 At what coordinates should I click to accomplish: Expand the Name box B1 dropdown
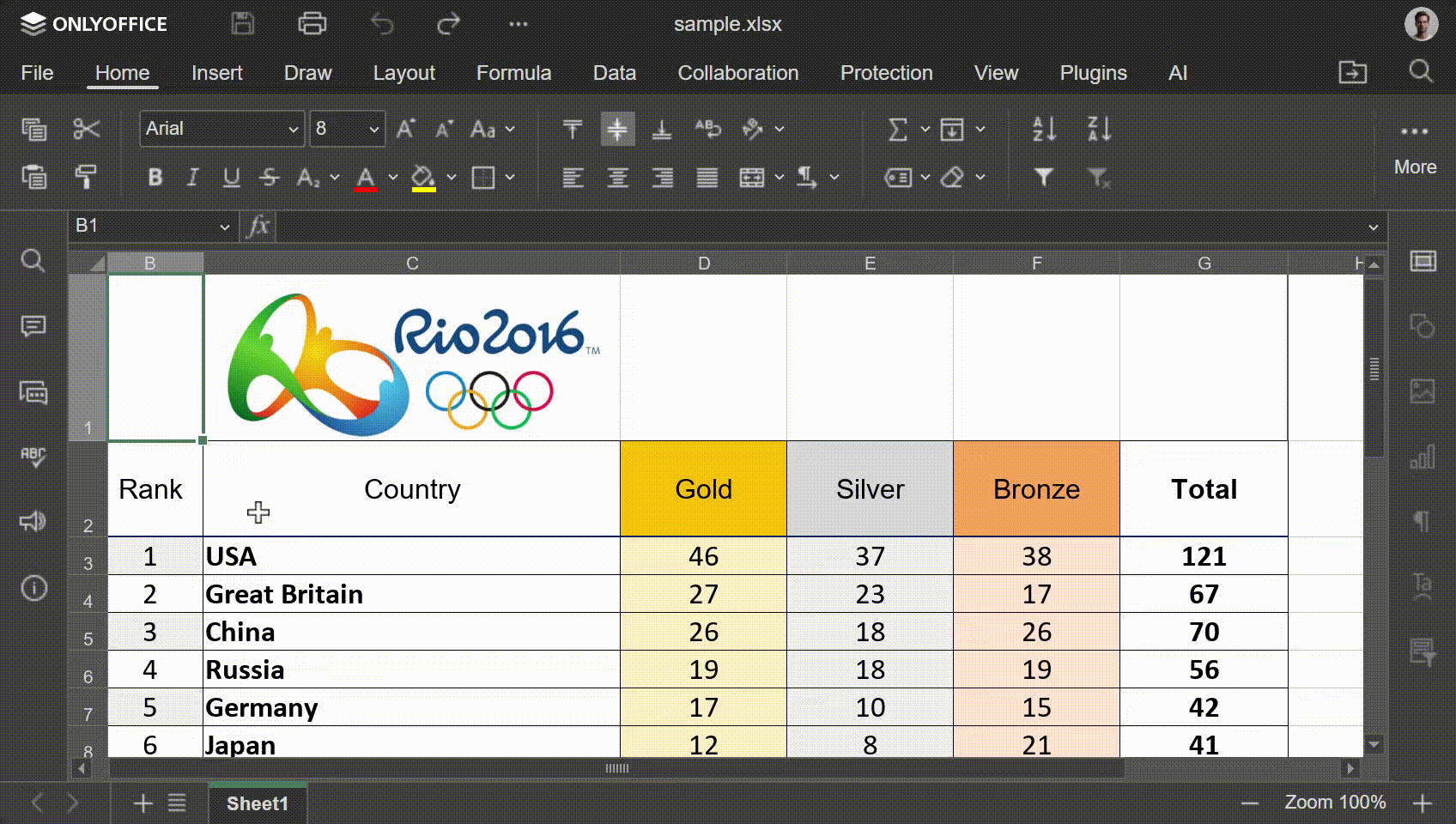[225, 227]
